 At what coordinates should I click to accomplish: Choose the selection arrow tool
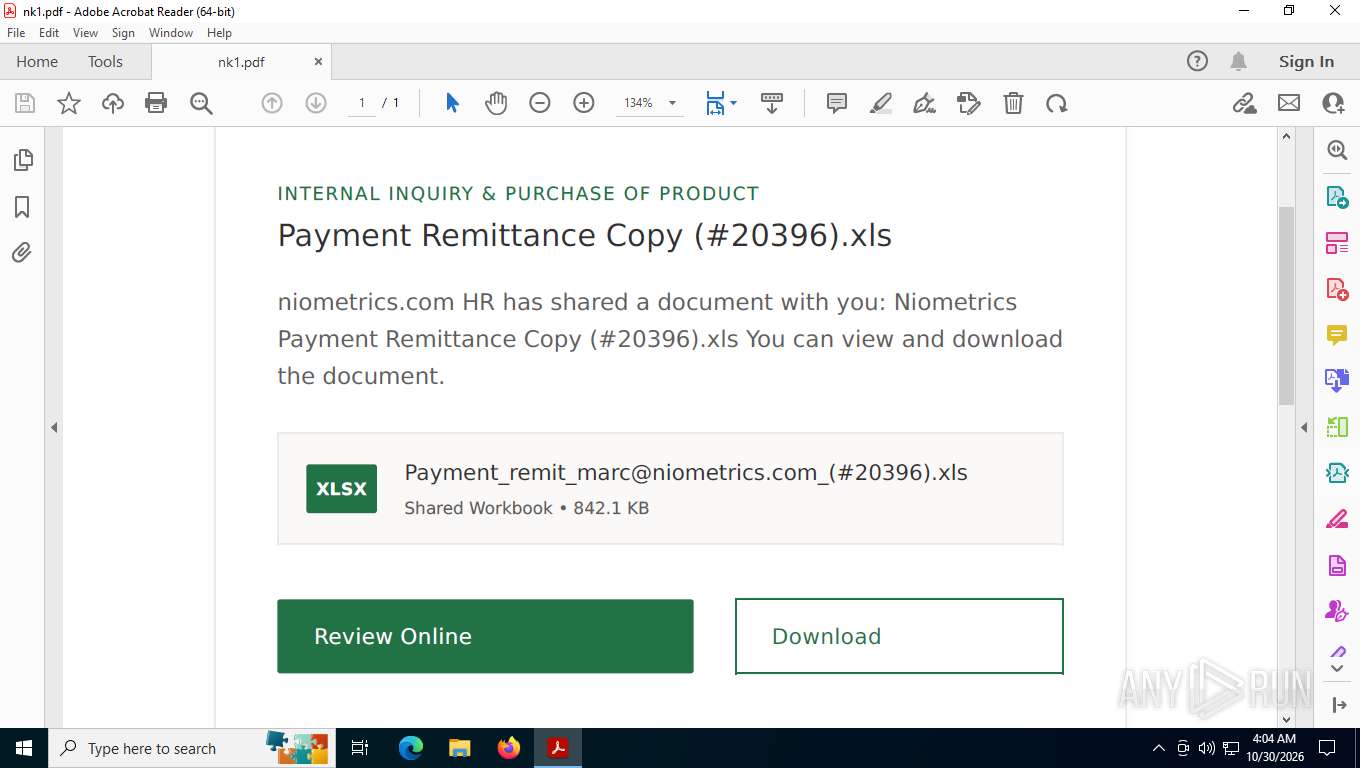click(x=452, y=103)
